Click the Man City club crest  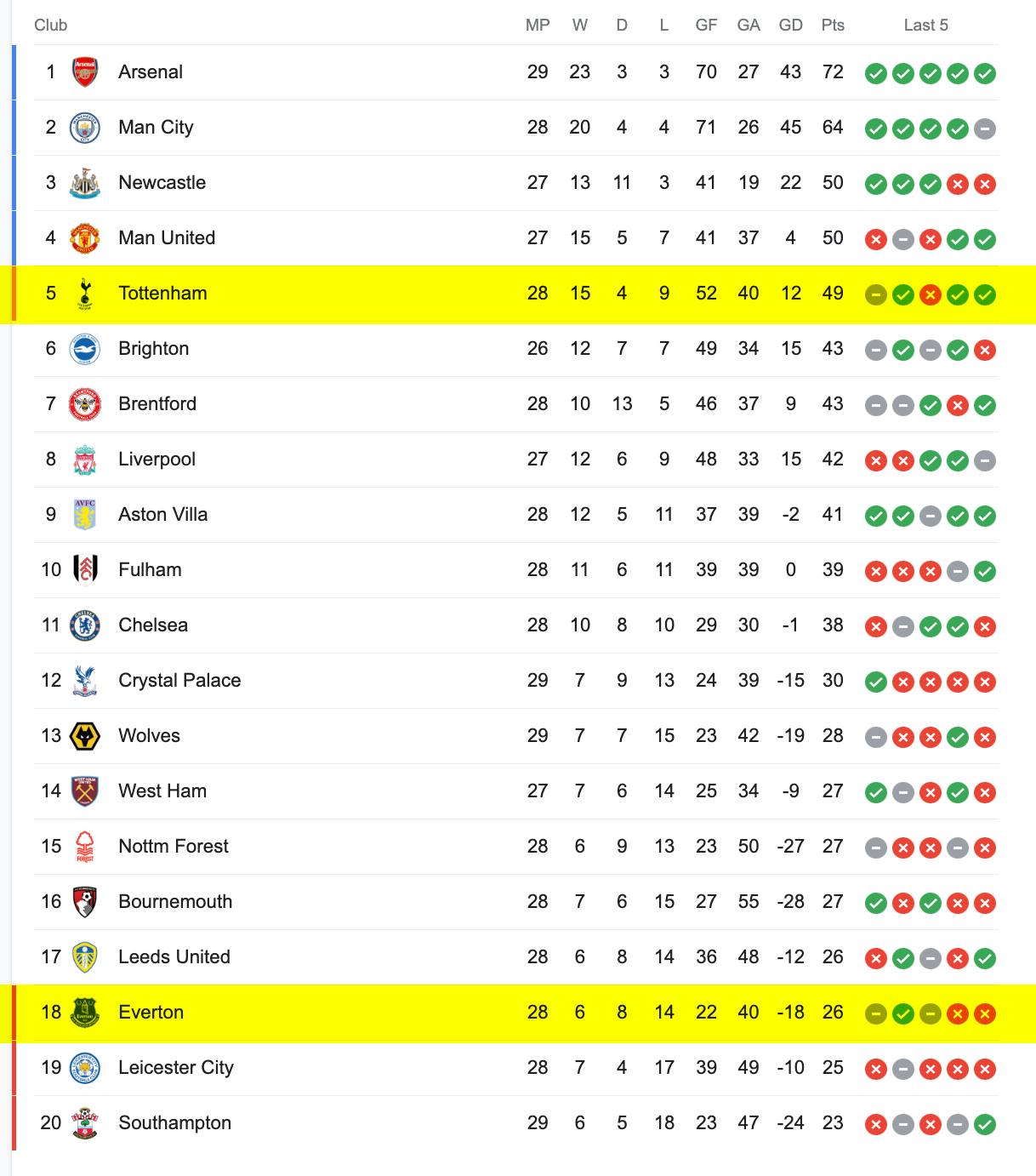84,128
